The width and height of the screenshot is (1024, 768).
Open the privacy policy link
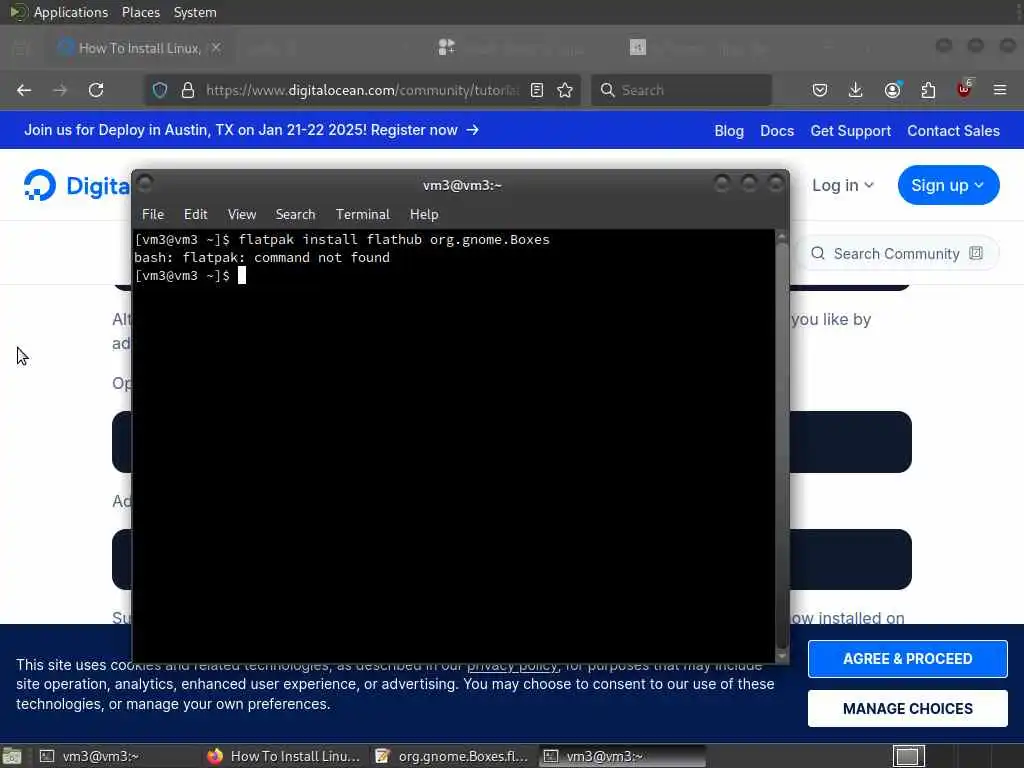[x=512, y=666]
